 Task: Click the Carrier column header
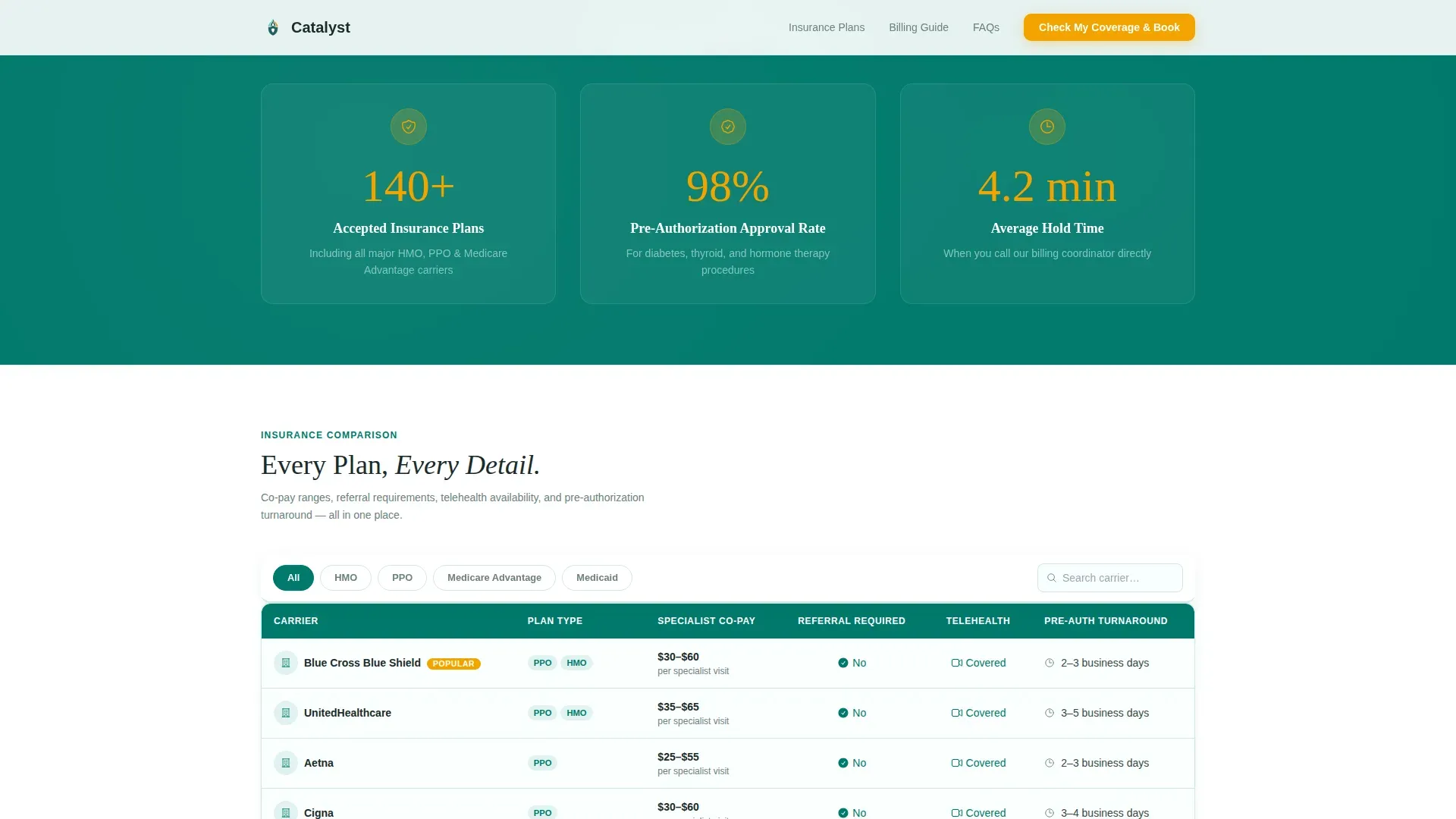coord(296,621)
